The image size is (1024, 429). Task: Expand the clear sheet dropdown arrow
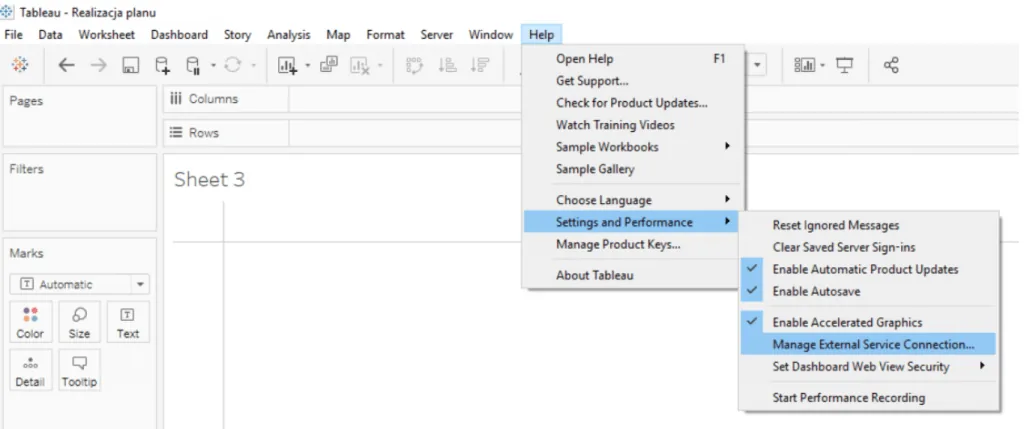pos(379,65)
